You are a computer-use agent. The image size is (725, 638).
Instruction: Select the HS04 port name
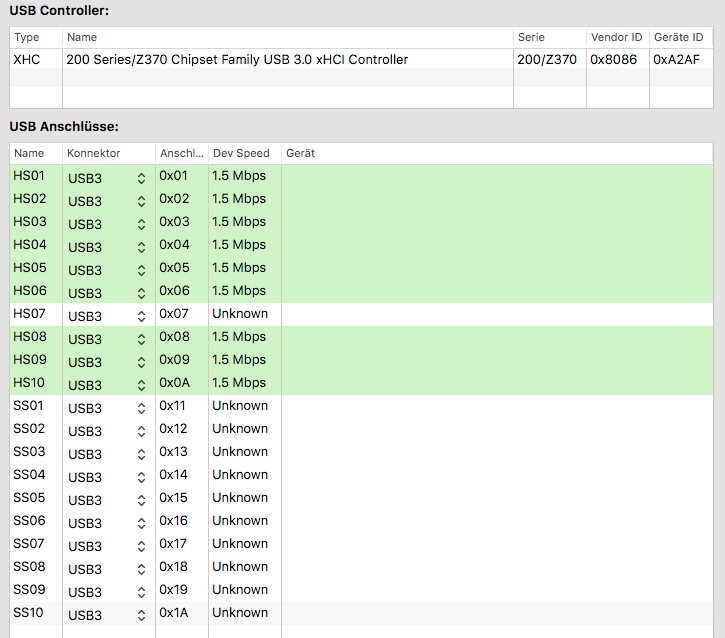point(30,245)
